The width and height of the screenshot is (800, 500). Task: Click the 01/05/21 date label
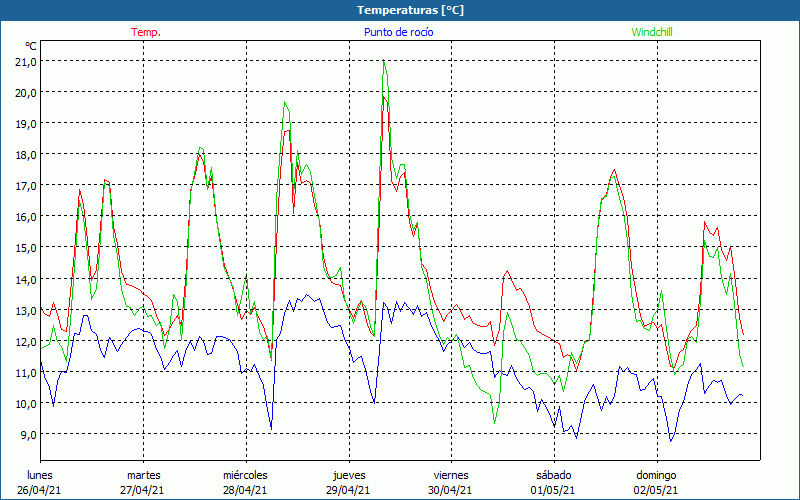pyautogui.click(x=553, y=490)
